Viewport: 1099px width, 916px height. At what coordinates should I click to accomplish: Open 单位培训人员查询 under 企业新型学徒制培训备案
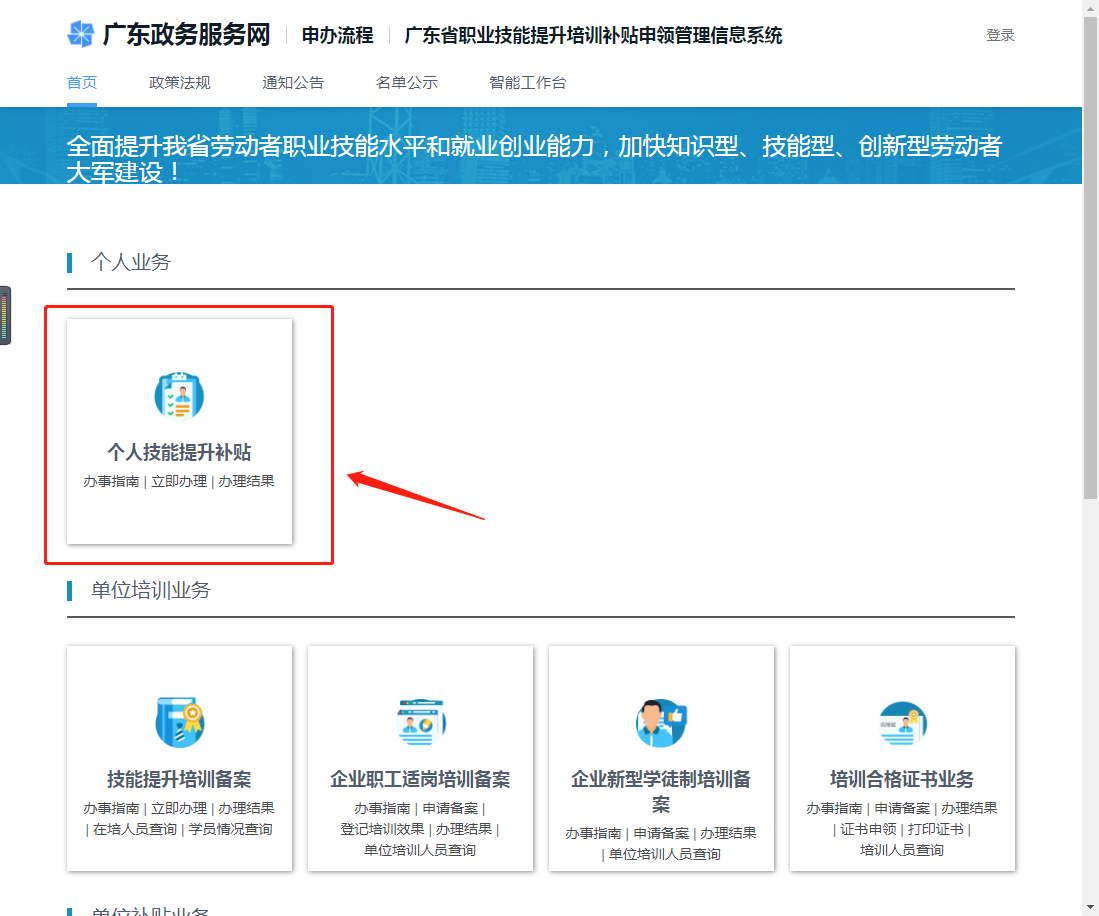coord(664,854)
